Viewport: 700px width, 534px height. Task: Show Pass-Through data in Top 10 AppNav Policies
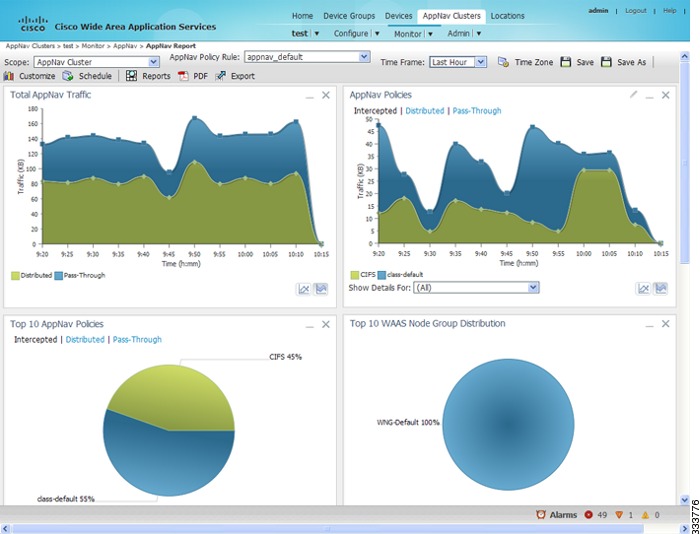click(x=137, y=340)
